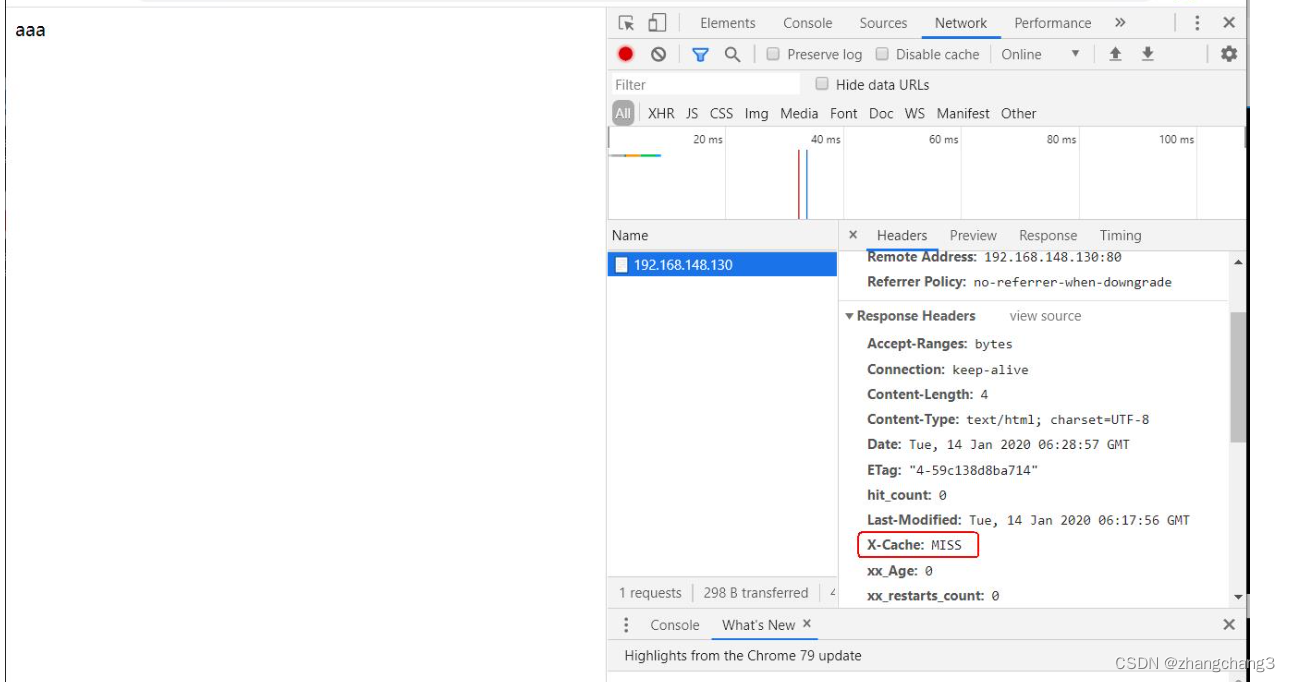This screenshot has width=1290, height=682.
Task: Import HAR file upload arrow
Action: click(1115, 54)
